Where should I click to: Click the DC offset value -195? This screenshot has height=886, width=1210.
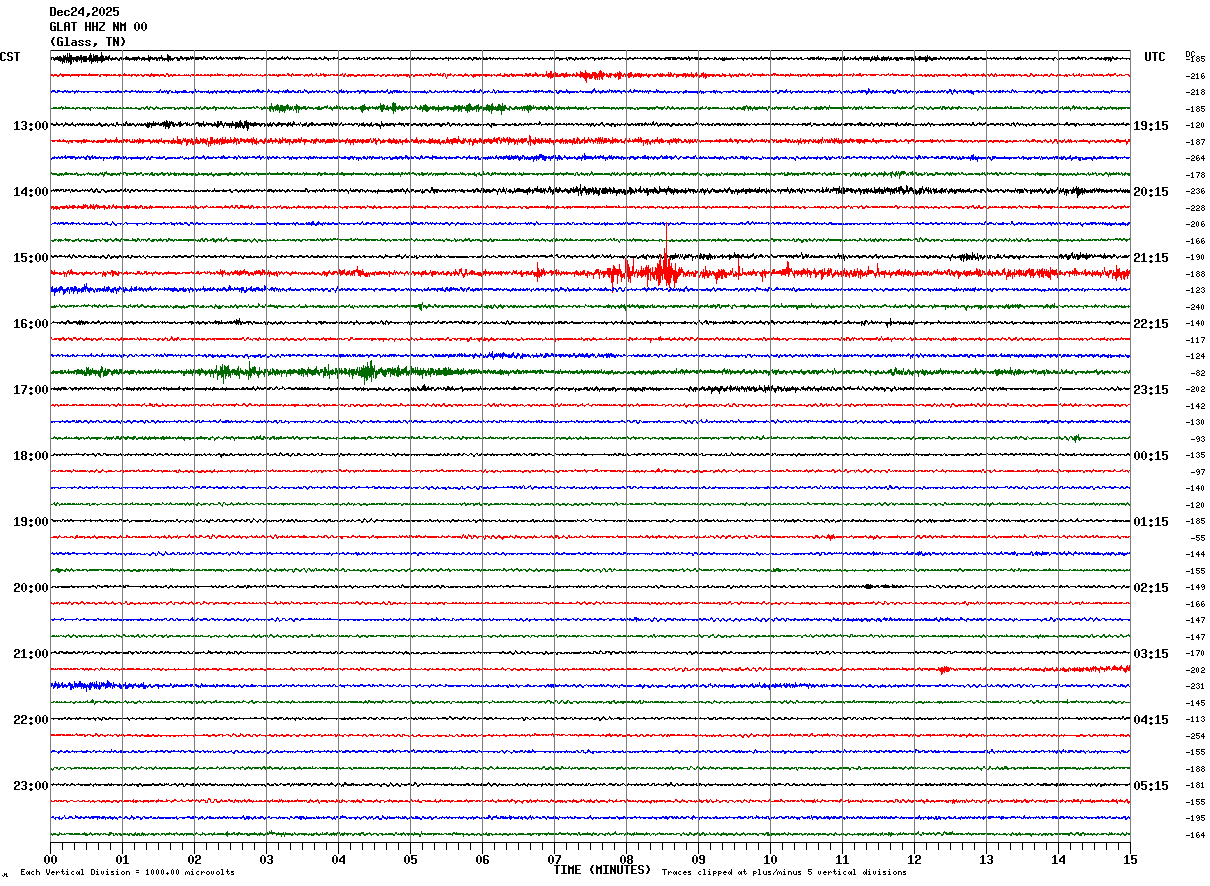(1195, 818)
